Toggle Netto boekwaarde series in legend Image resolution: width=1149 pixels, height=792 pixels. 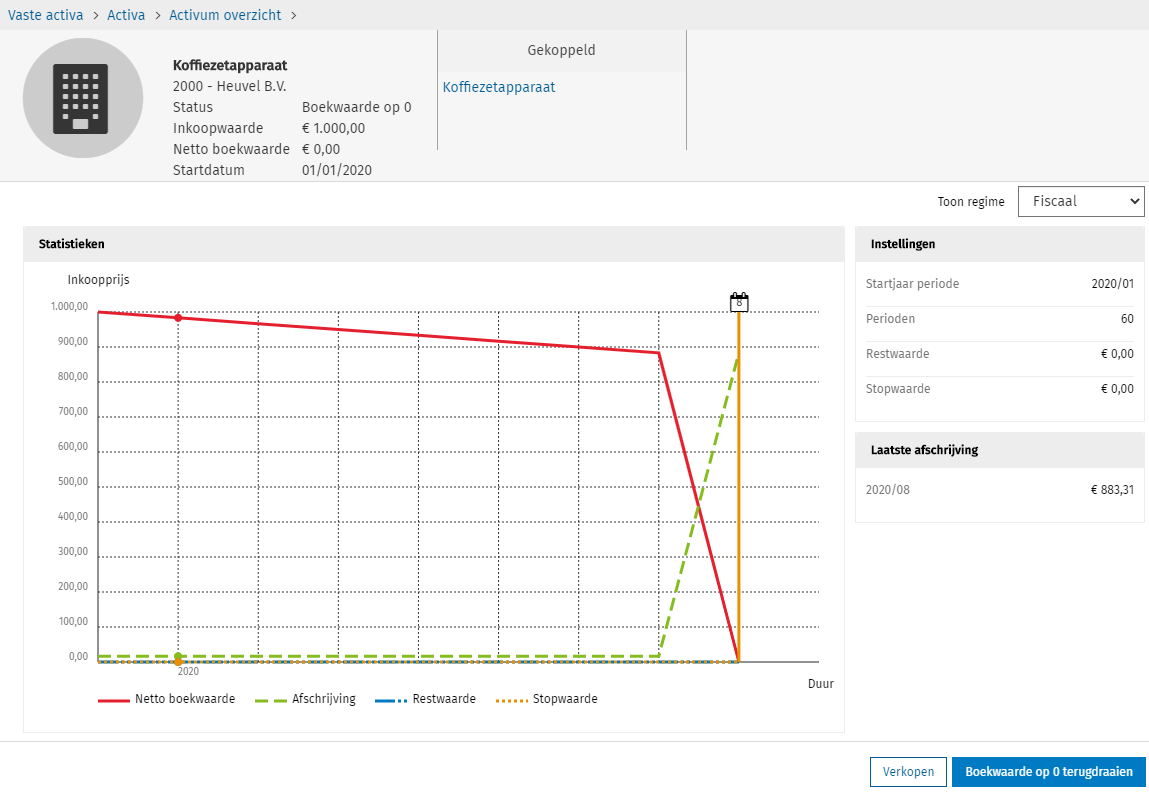167,699
